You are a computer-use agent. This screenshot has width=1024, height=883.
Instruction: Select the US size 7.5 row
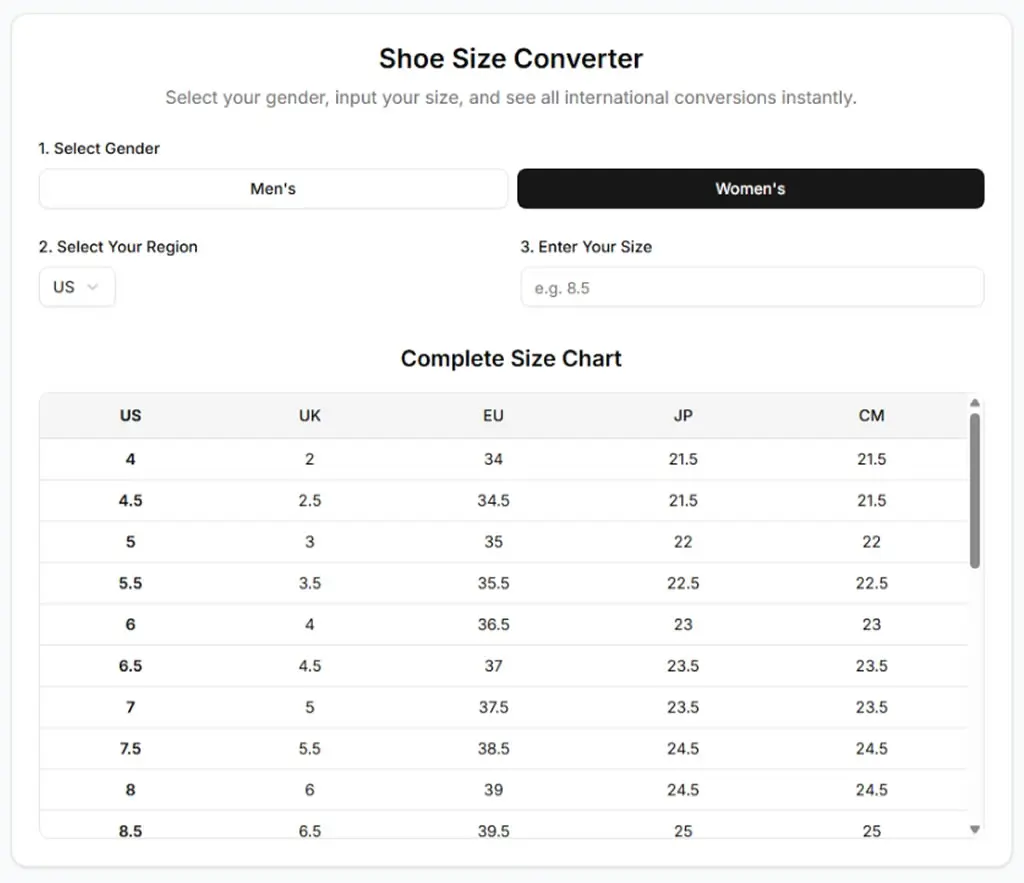click(x=504, y=748)
